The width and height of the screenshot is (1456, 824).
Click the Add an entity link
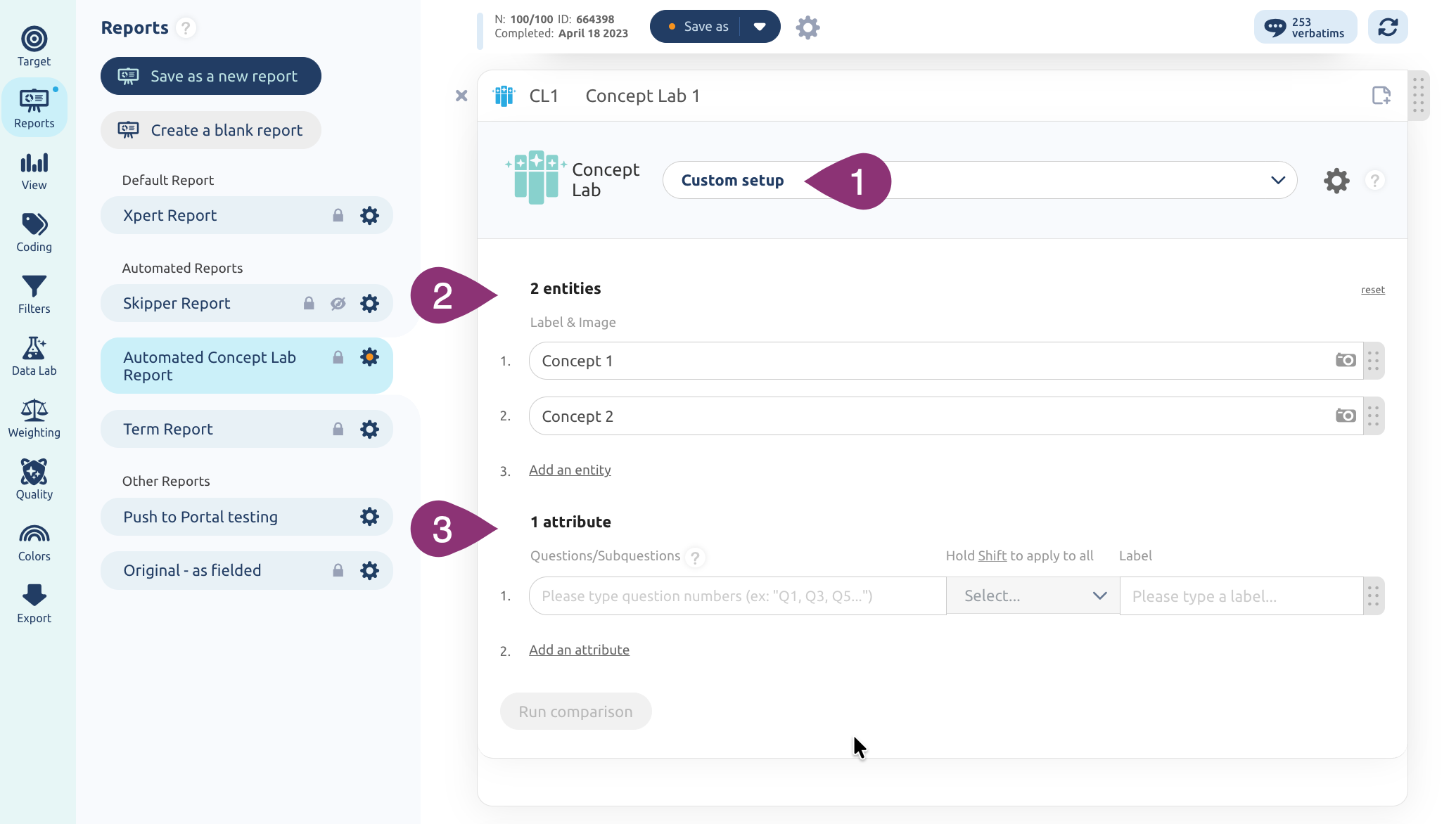(570, 470)
